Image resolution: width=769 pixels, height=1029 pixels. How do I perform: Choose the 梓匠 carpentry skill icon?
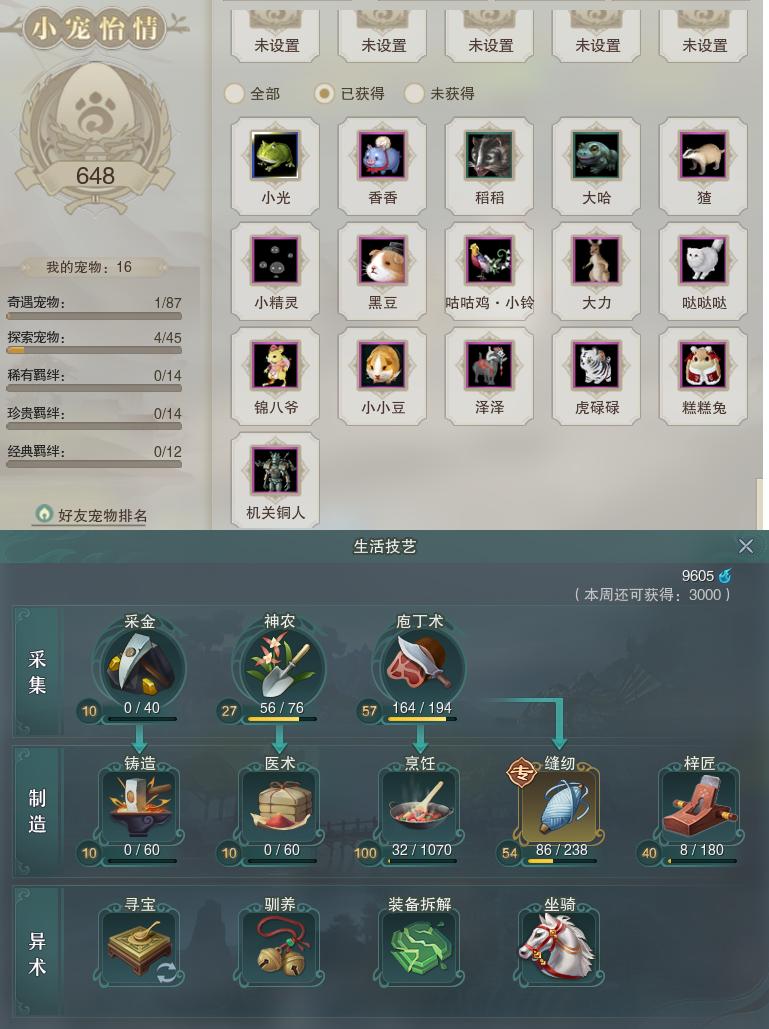coord(699,807)
